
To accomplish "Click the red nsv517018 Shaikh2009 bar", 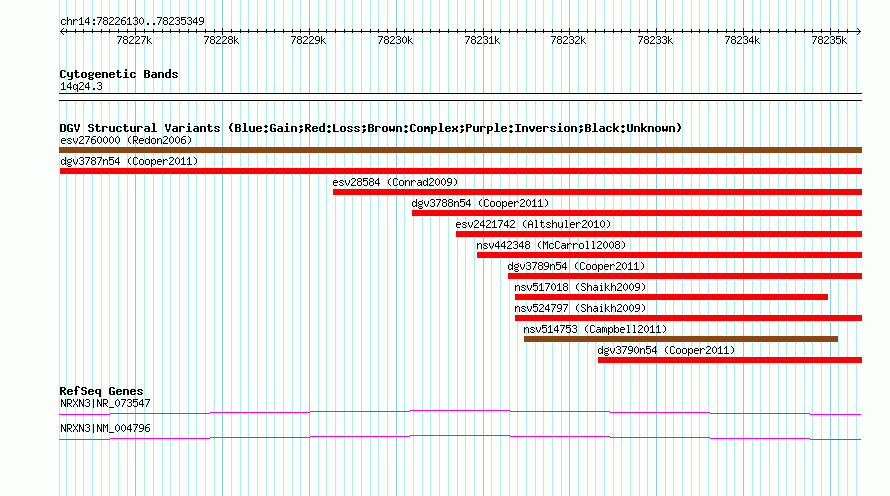I will click(x=671, y=297).
